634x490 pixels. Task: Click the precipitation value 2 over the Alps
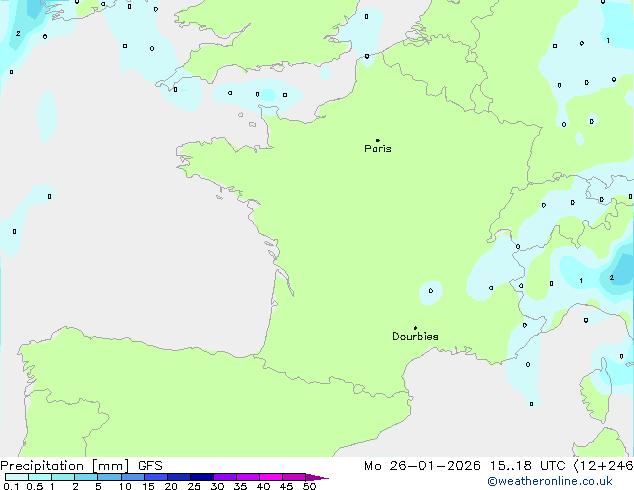(612, 278)
